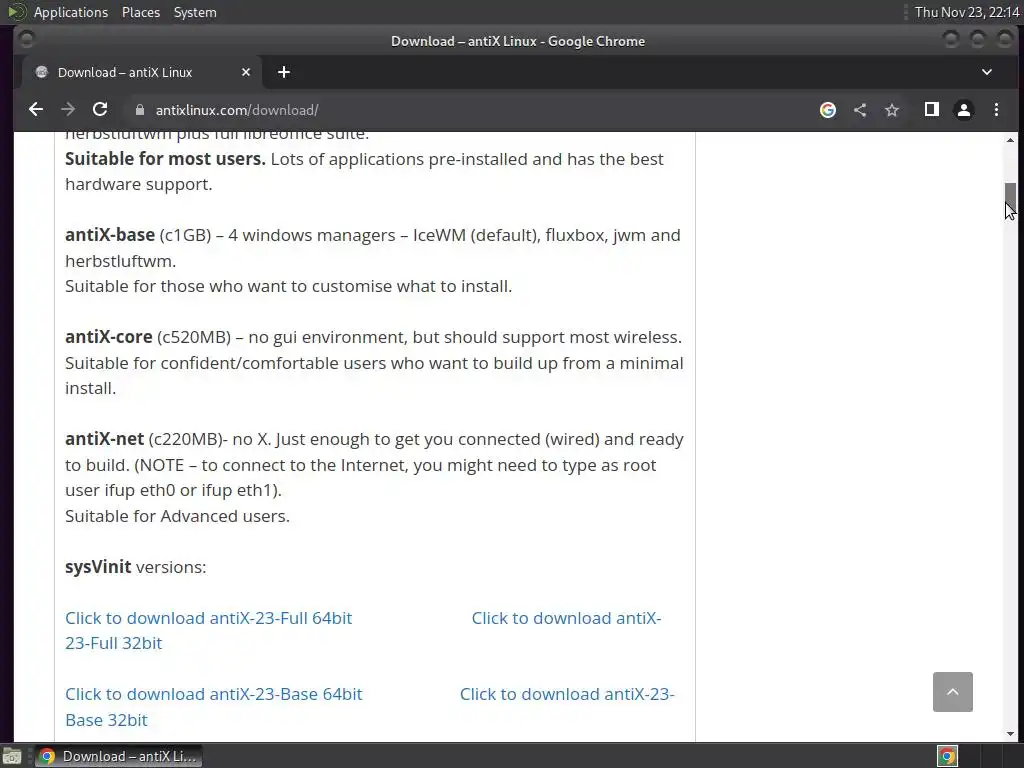Go back to the previous page
Screen dimensions: 1024x768
click(36, 110)
